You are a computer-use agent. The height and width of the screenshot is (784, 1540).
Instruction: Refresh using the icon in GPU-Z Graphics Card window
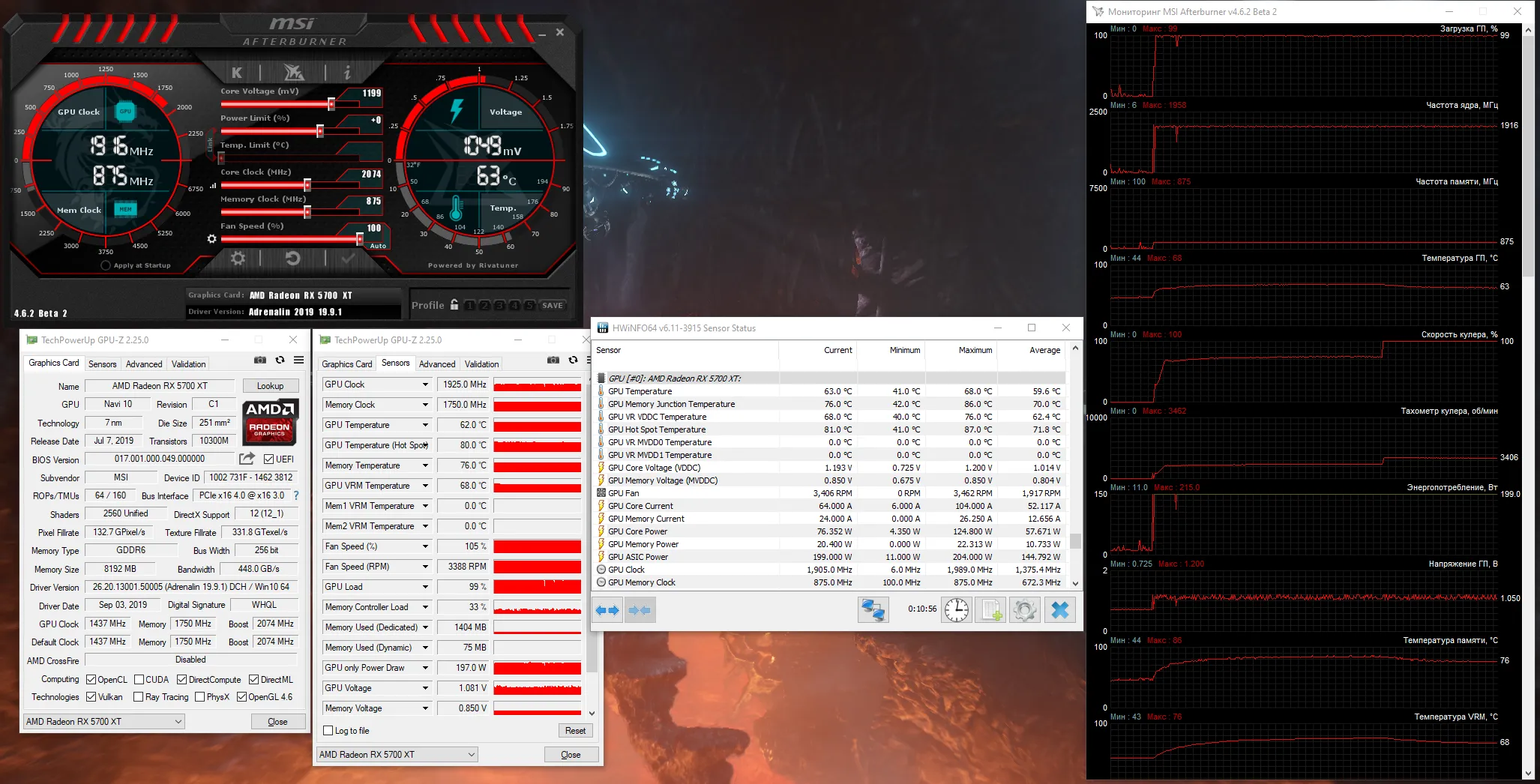click(280, 361)
